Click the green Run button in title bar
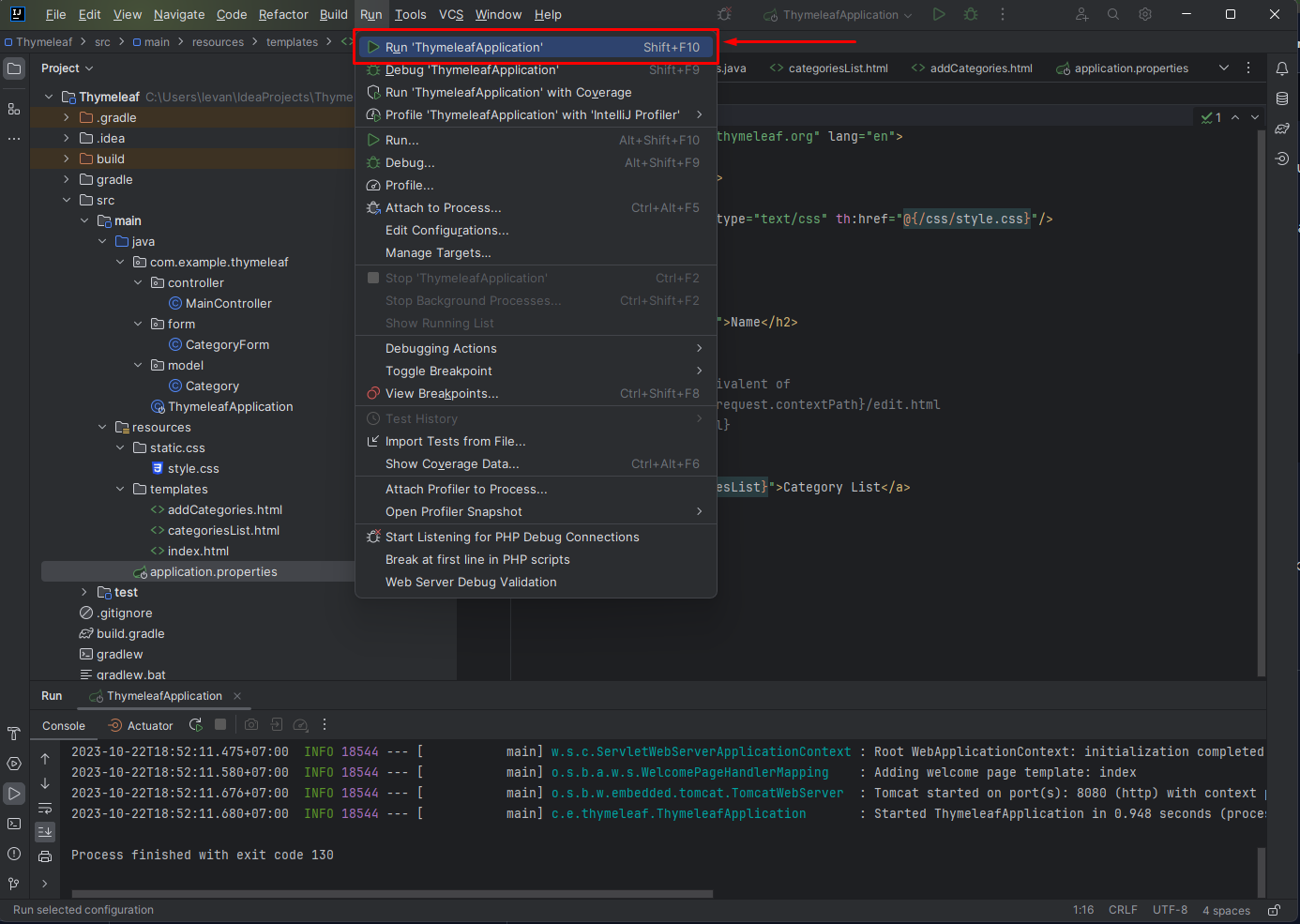 pyautogui.click(x=939, y=14)
